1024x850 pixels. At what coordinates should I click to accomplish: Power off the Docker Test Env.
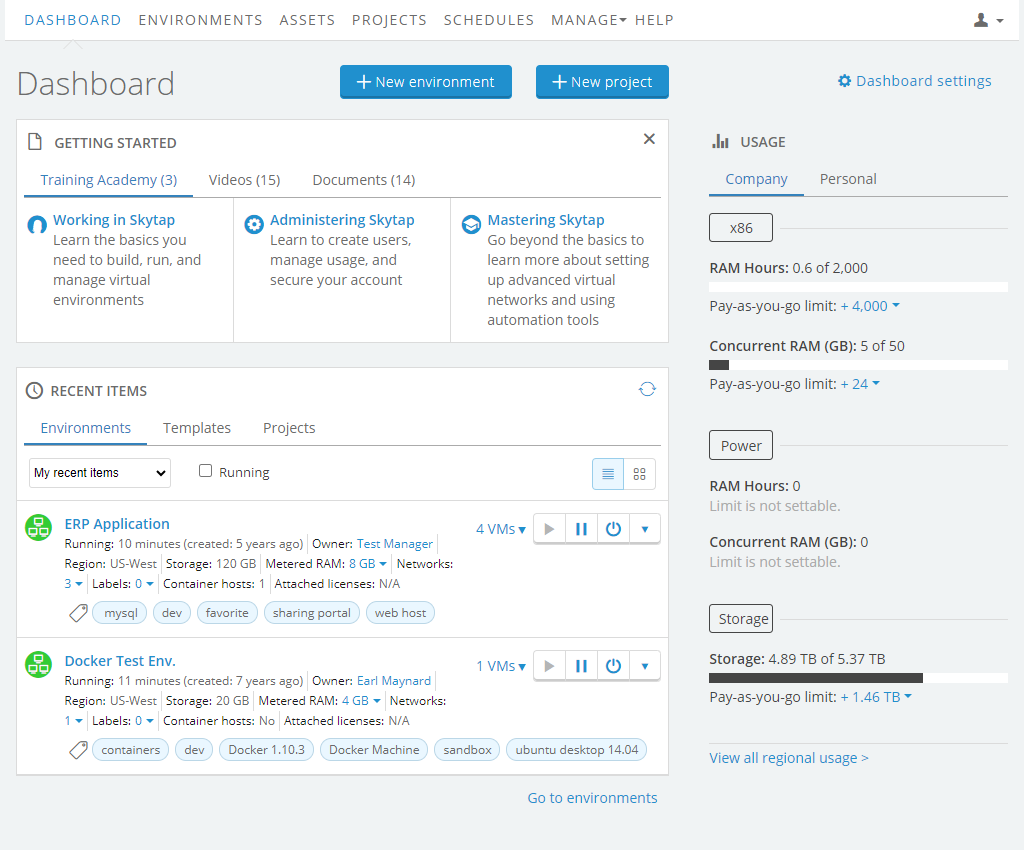tap(613, 666)
